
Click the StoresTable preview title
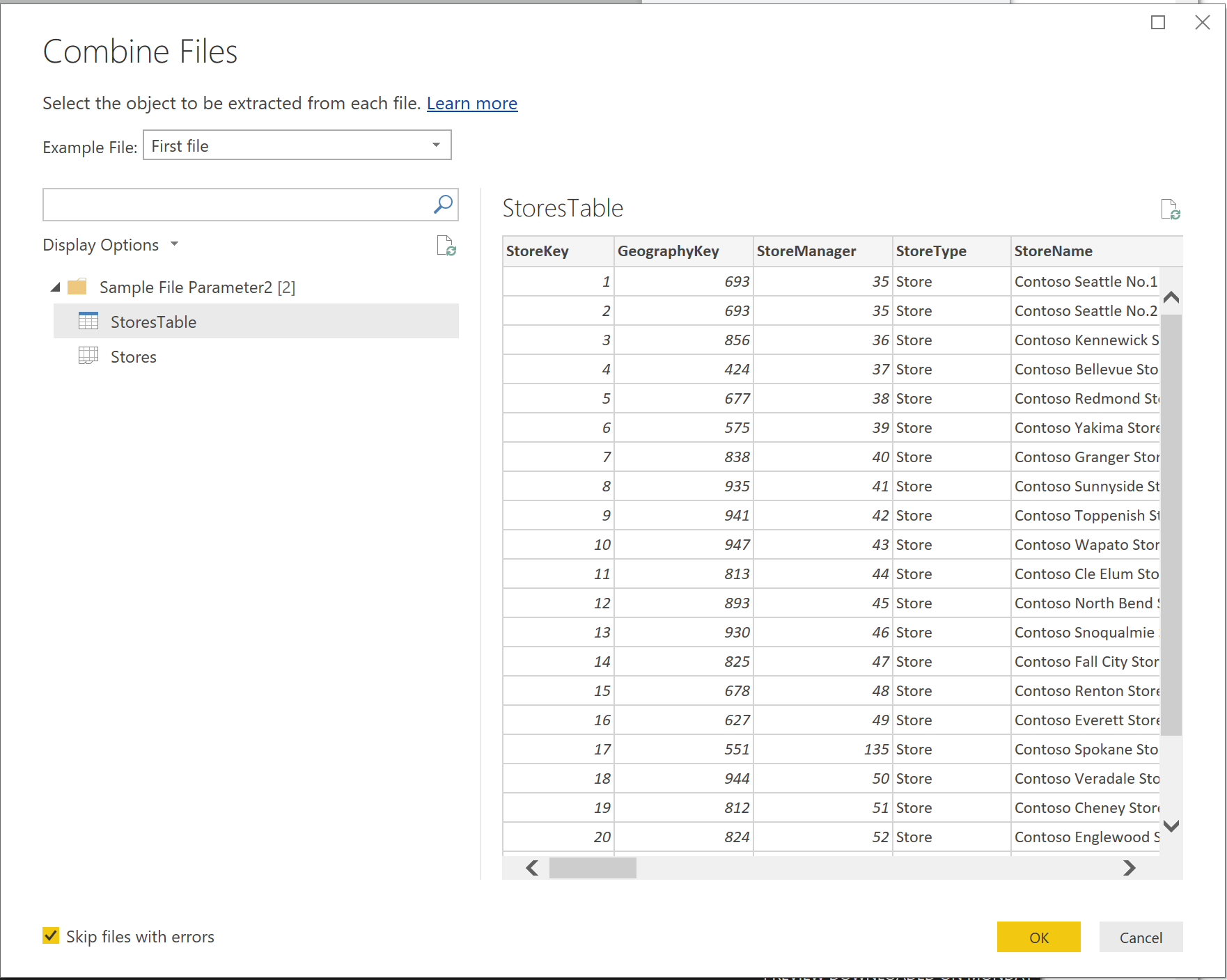click(x=563, y=208)
